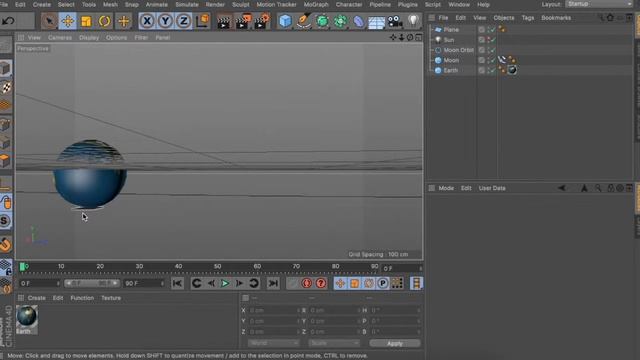The width and height of the screenshot is (640, 360).
Task: Open the Simulate menu
Action: pyautogui.click(x=187, y=4)
